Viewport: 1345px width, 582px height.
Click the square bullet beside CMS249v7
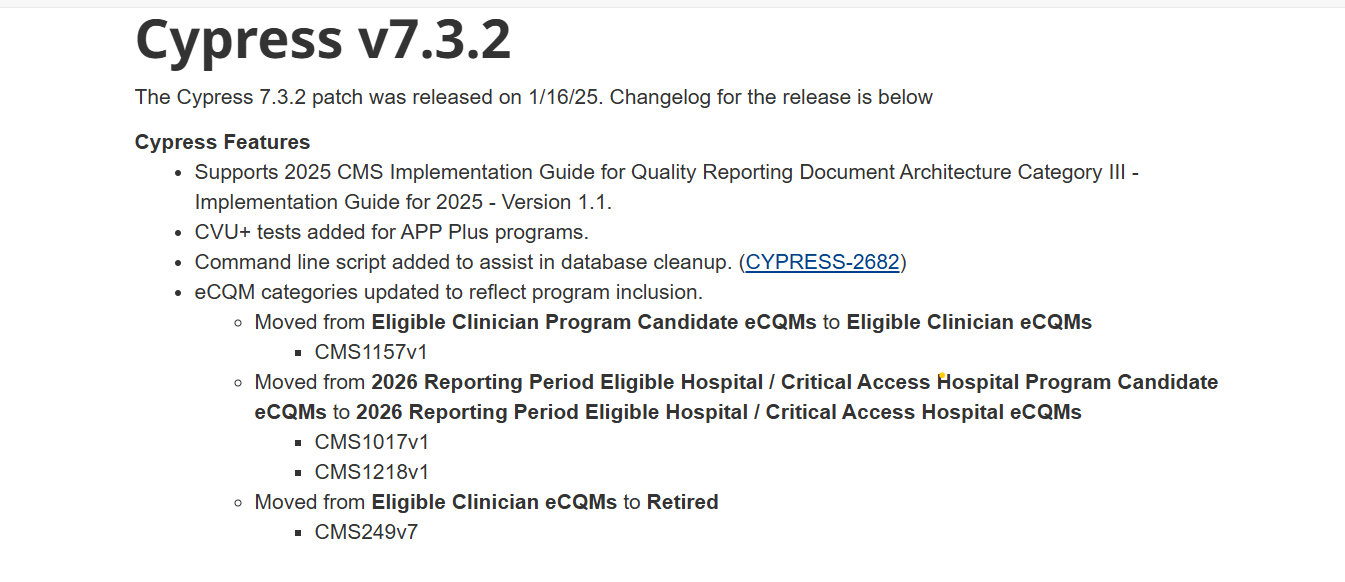[x=298, y=533]
